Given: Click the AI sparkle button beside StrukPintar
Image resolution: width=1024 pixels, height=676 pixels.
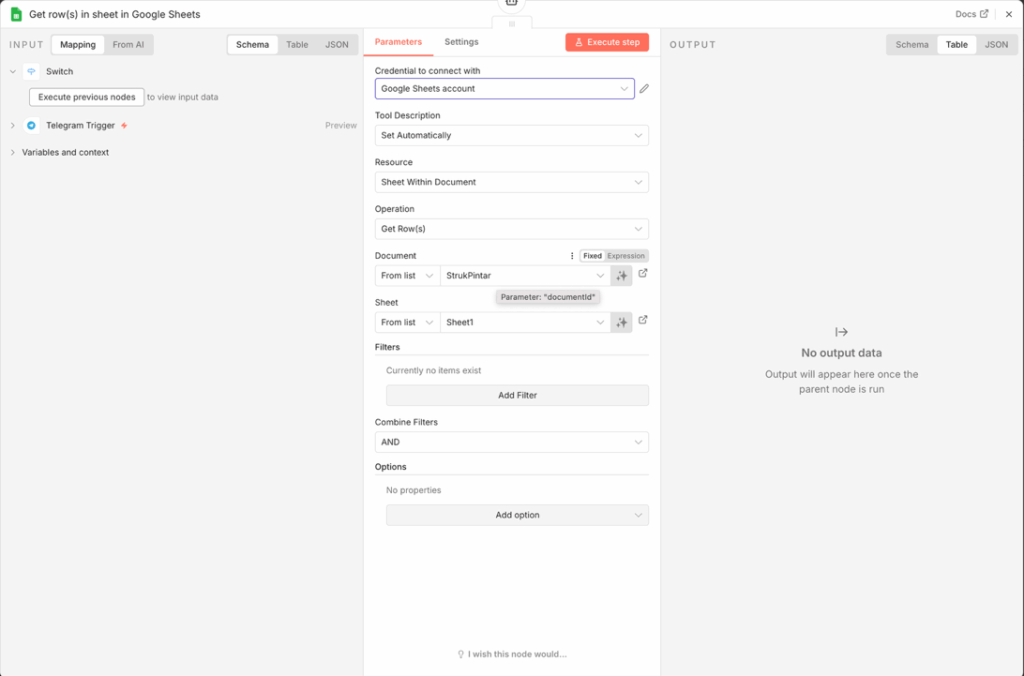Looking at the screenshot, I should pos(622,276).
